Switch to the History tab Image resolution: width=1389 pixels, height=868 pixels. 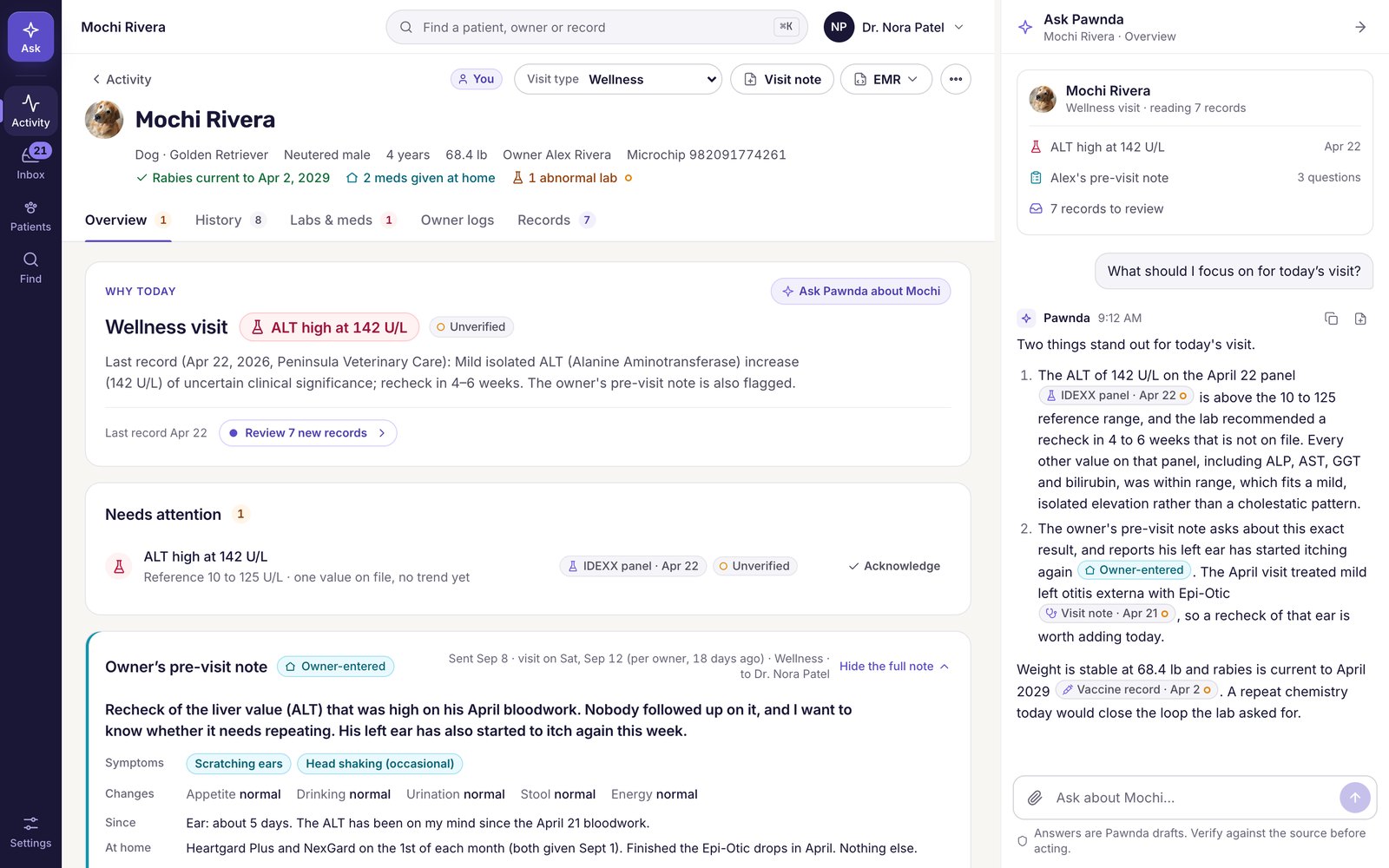229,220
